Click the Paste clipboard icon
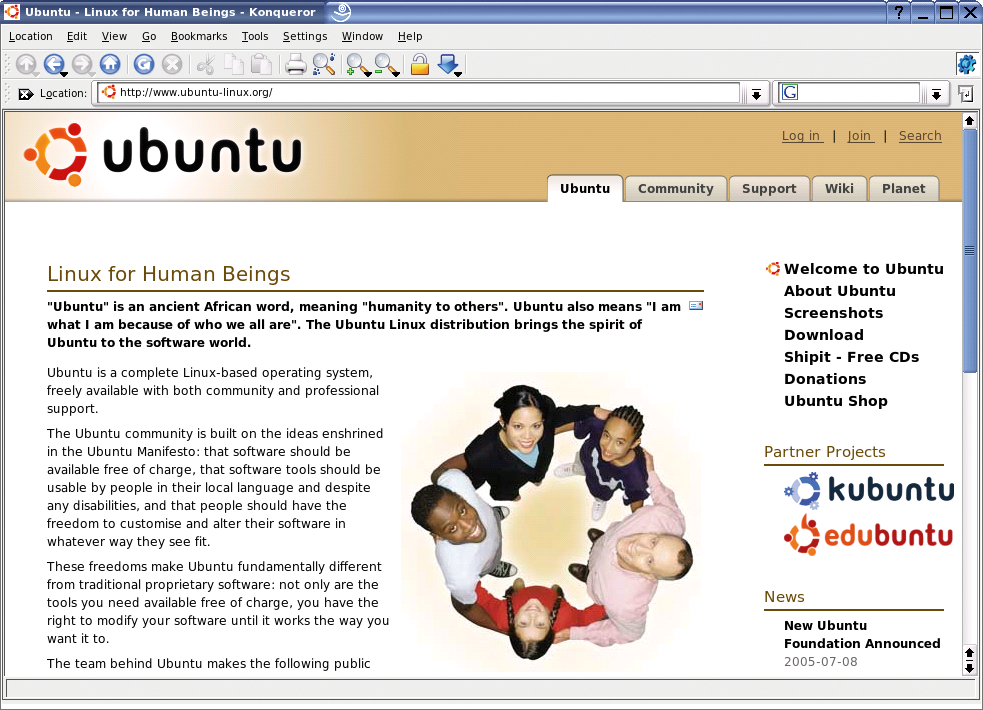Screen dimensions: 983x710 click(x=261, y=64)
